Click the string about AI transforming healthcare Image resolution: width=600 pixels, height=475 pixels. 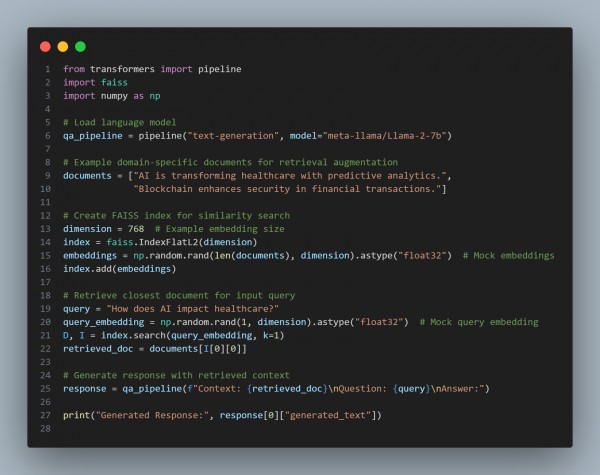[290, 176]
